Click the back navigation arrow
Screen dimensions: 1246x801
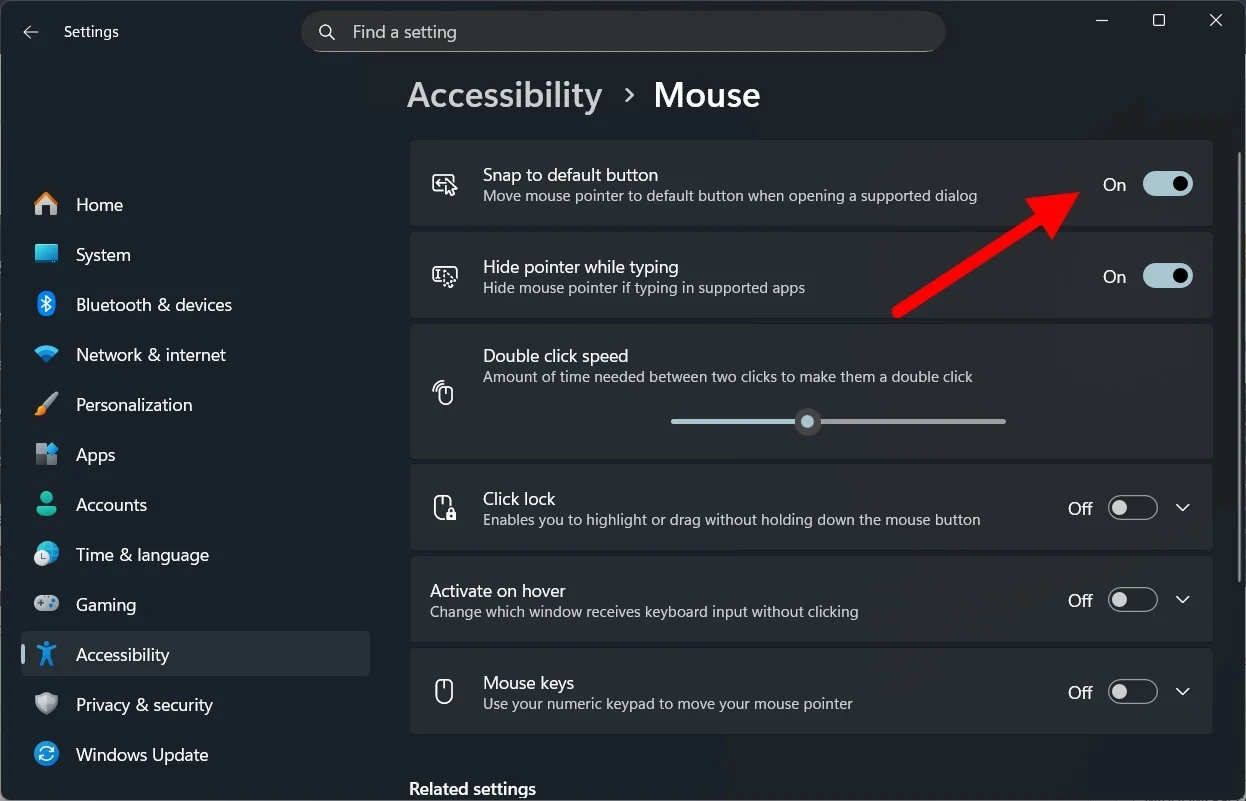tap(30, 31)
